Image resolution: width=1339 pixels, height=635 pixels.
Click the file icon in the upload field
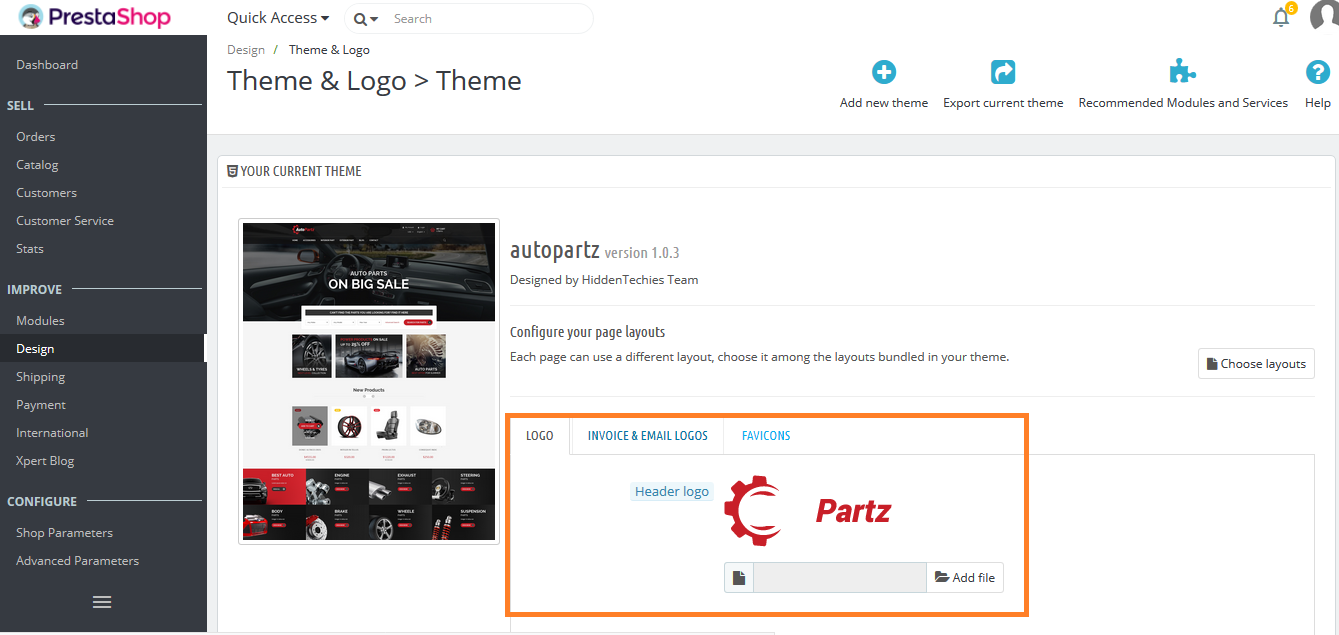tap(738, 577)
